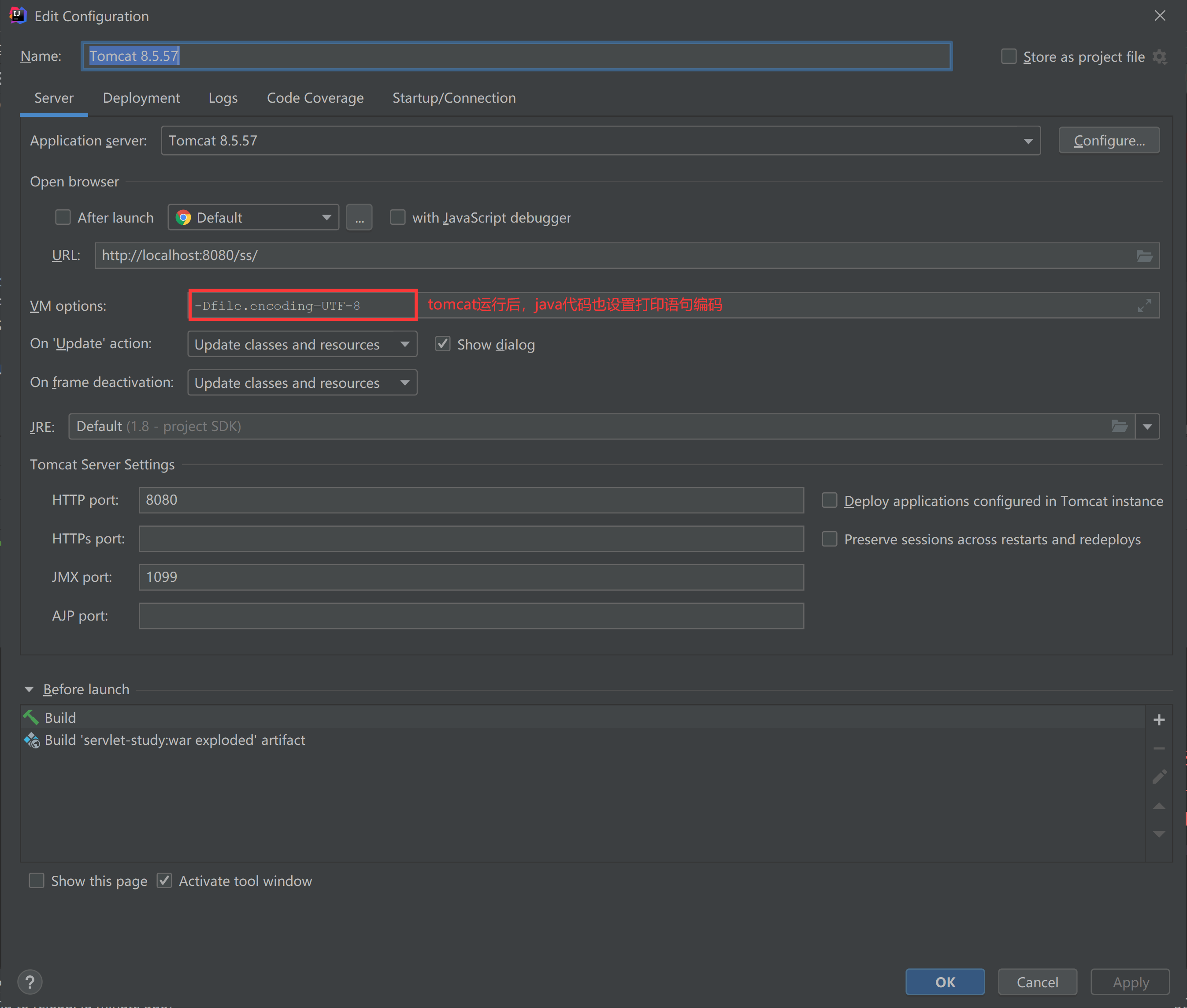Toggle the Show dialog checkbox
Screen dimensions: 1187x1008
[x=443, y=344]
